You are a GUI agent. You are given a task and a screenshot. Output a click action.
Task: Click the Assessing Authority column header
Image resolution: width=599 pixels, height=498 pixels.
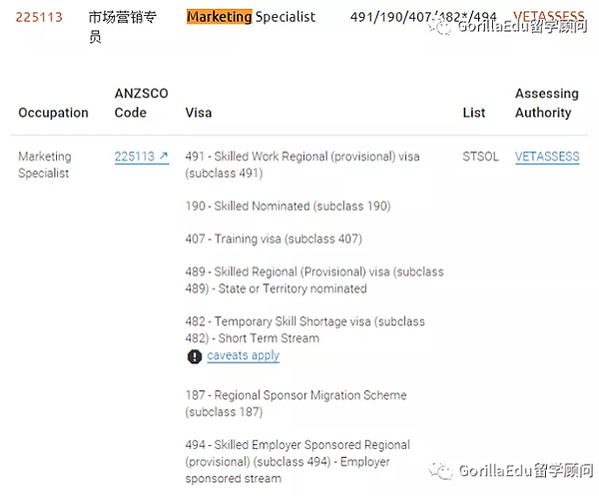coord(547,103)
